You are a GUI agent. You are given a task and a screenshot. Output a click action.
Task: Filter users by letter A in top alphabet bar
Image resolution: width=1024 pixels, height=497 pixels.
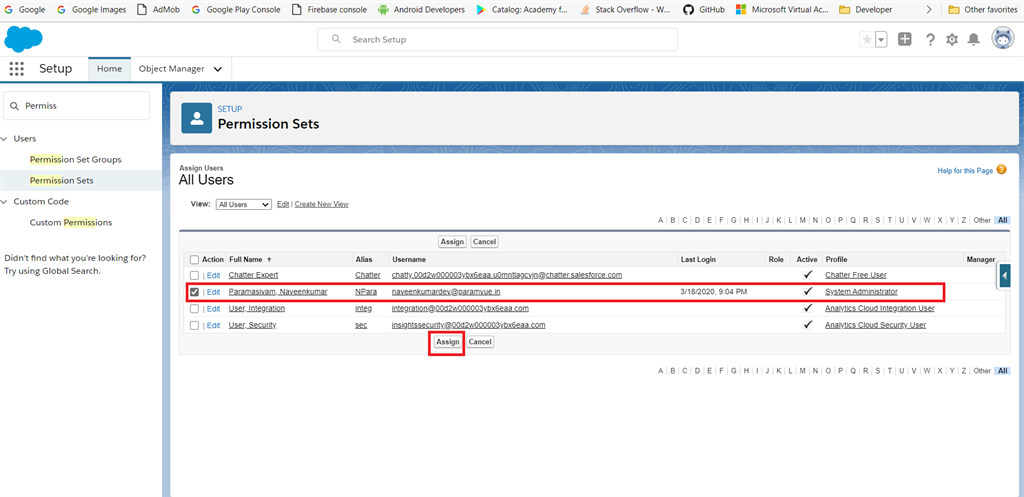coord(660,220)
